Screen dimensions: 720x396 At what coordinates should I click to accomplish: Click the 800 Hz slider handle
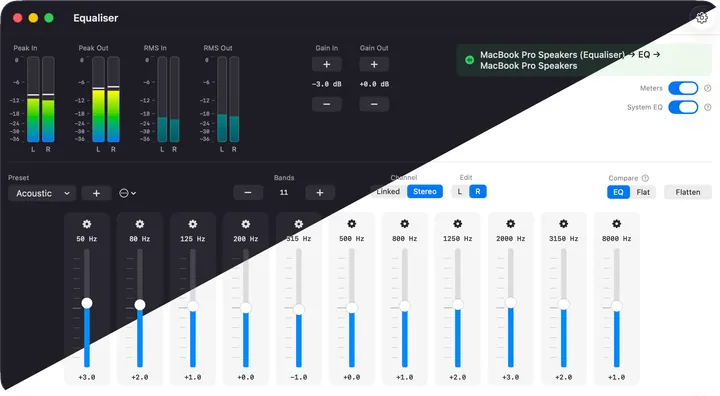[405, 306]
